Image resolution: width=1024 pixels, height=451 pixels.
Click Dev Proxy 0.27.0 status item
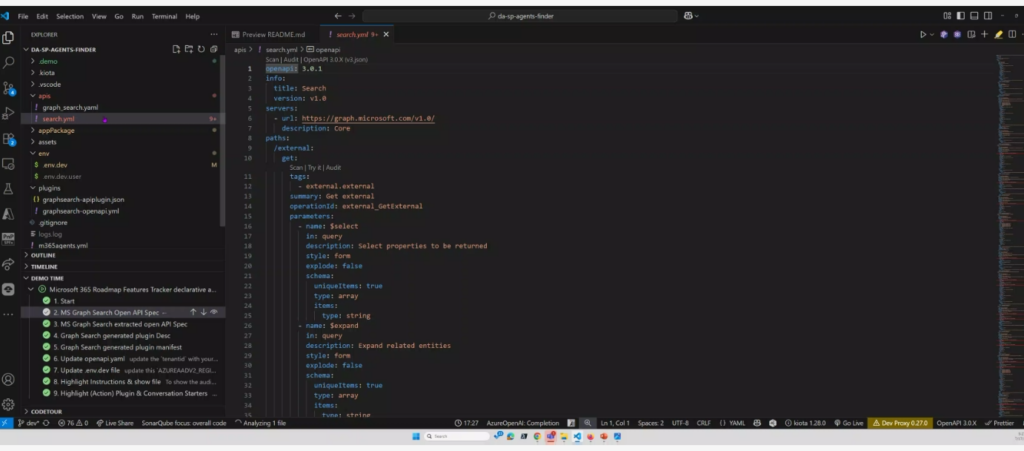coord(900,423)
